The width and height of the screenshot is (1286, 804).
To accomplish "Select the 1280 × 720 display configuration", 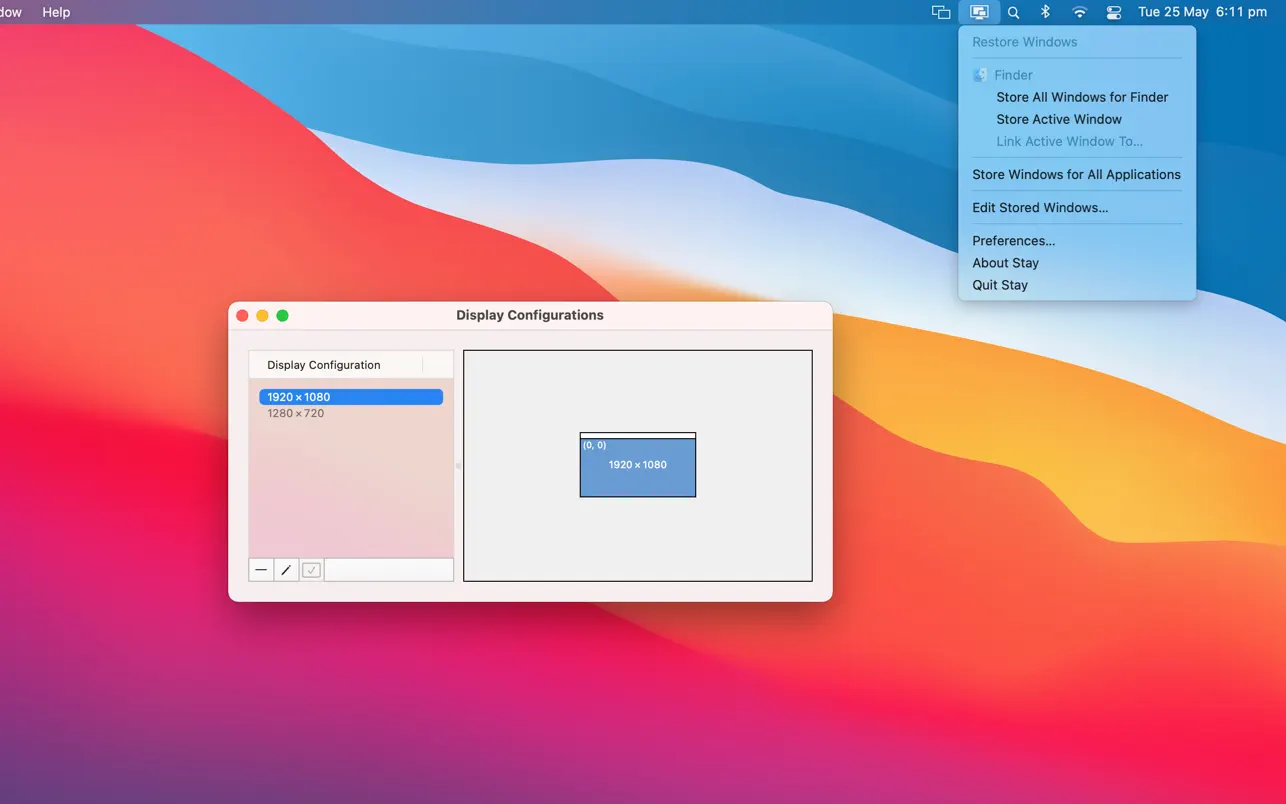I will (296, 413).
